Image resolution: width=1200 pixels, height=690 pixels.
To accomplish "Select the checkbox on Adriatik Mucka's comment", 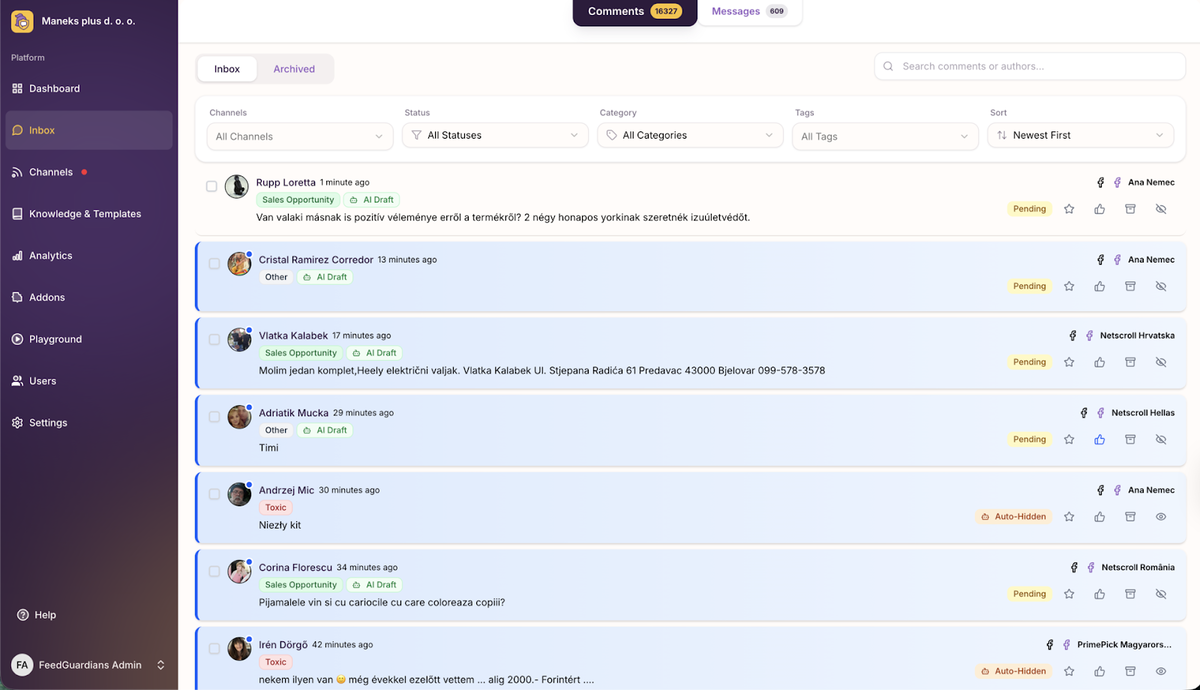I will (213, 417).
